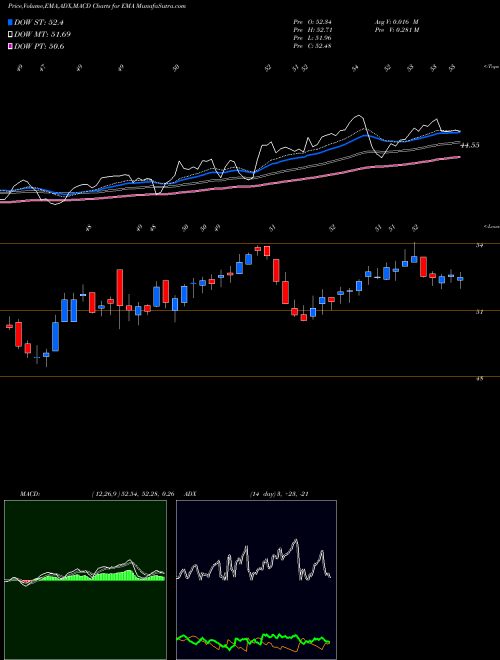Click the 'Pre C: 52.48' value
Viewport: 500px width, 660px height.
pyautogui.click(x=312, y=46)
